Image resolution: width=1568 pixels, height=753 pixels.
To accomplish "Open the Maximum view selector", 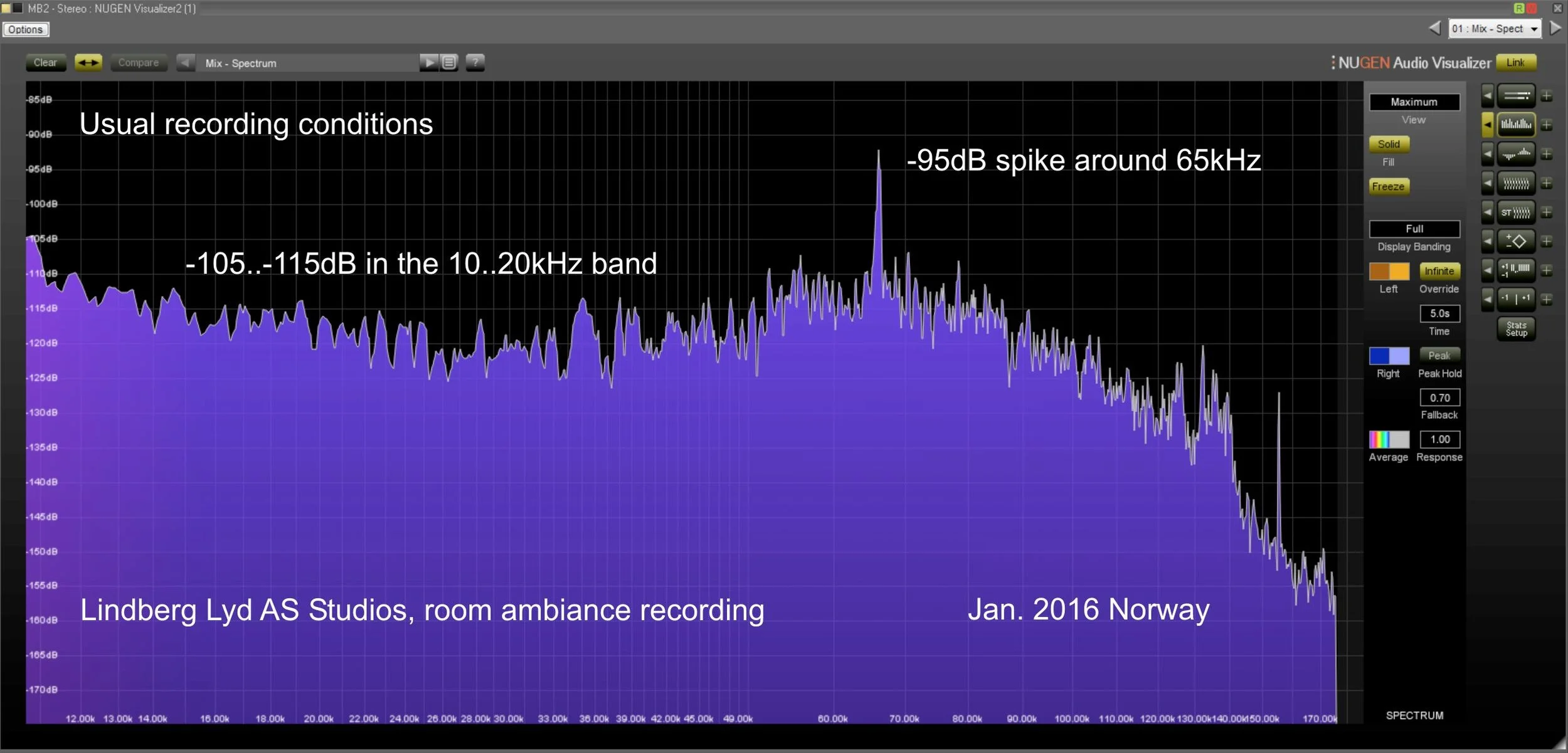I will point(1414,102).
